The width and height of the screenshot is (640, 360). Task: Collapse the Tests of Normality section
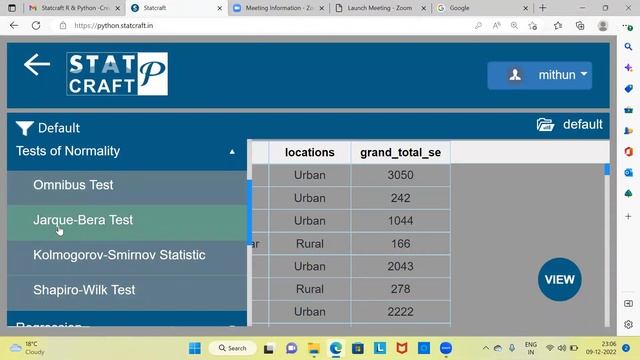127,151
